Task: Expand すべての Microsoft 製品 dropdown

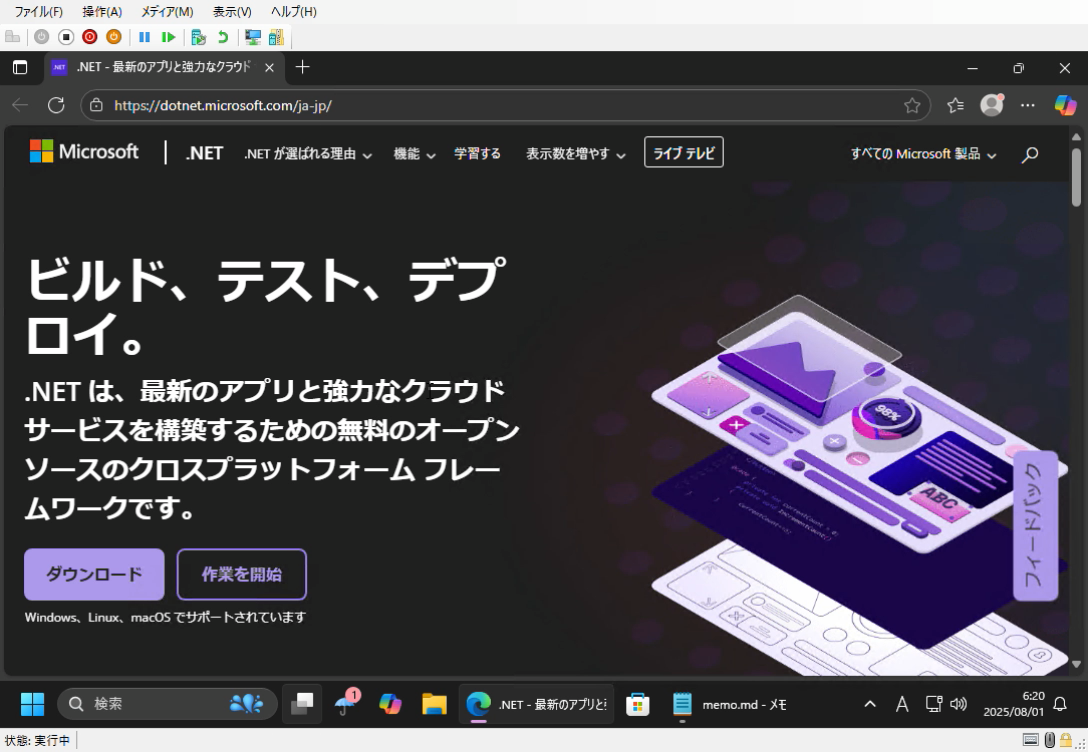Action: 924,154
